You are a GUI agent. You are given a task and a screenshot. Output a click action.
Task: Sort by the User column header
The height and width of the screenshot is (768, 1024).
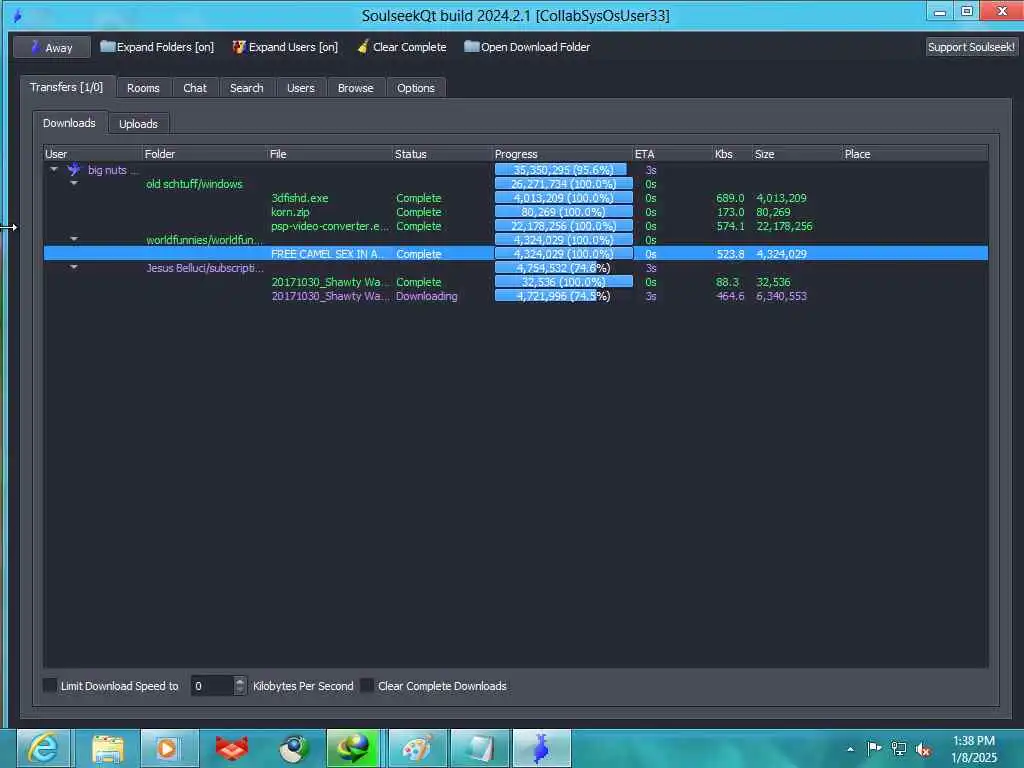point(92,154)
